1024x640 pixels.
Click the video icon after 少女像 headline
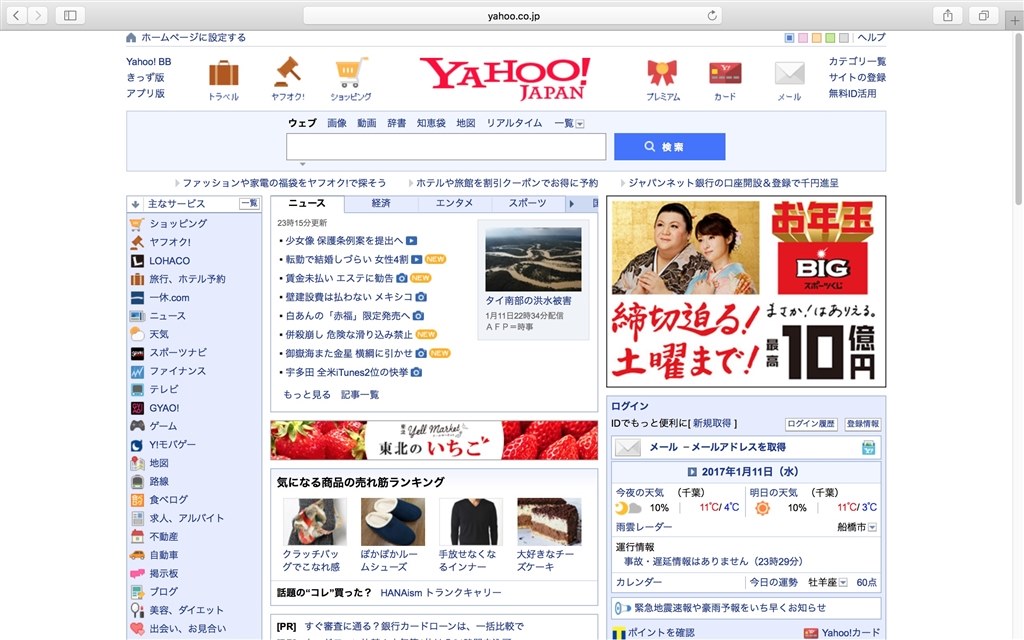click(411, 240)
